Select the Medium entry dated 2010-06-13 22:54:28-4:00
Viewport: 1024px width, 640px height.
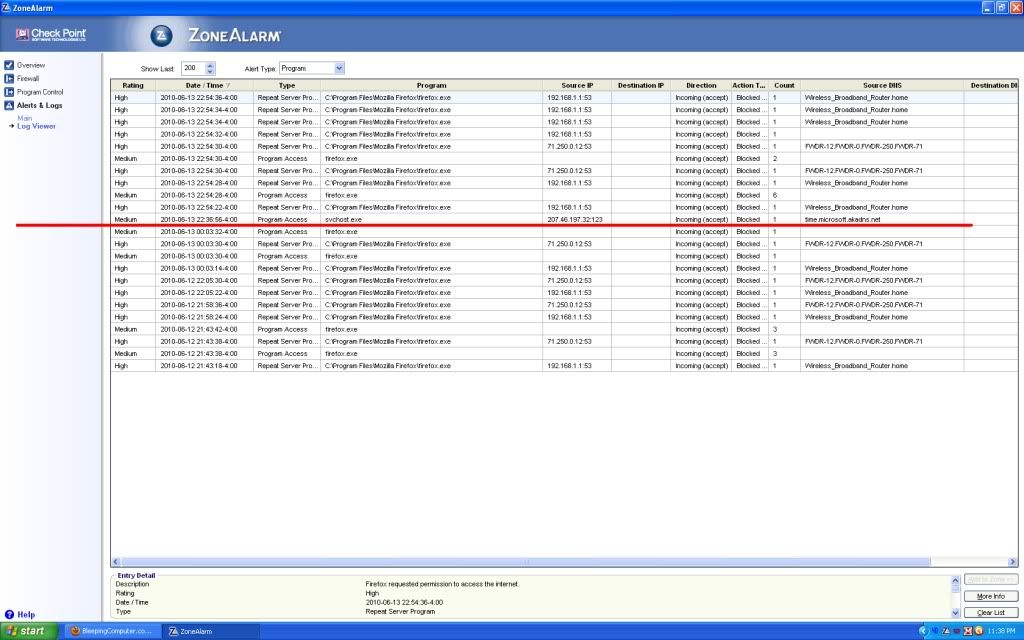[564, 195]
